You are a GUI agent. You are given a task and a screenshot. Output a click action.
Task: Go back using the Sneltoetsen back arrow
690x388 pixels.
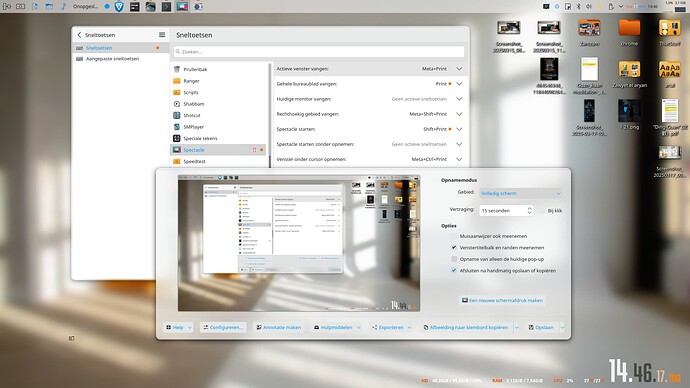click(x=79, y=35)
